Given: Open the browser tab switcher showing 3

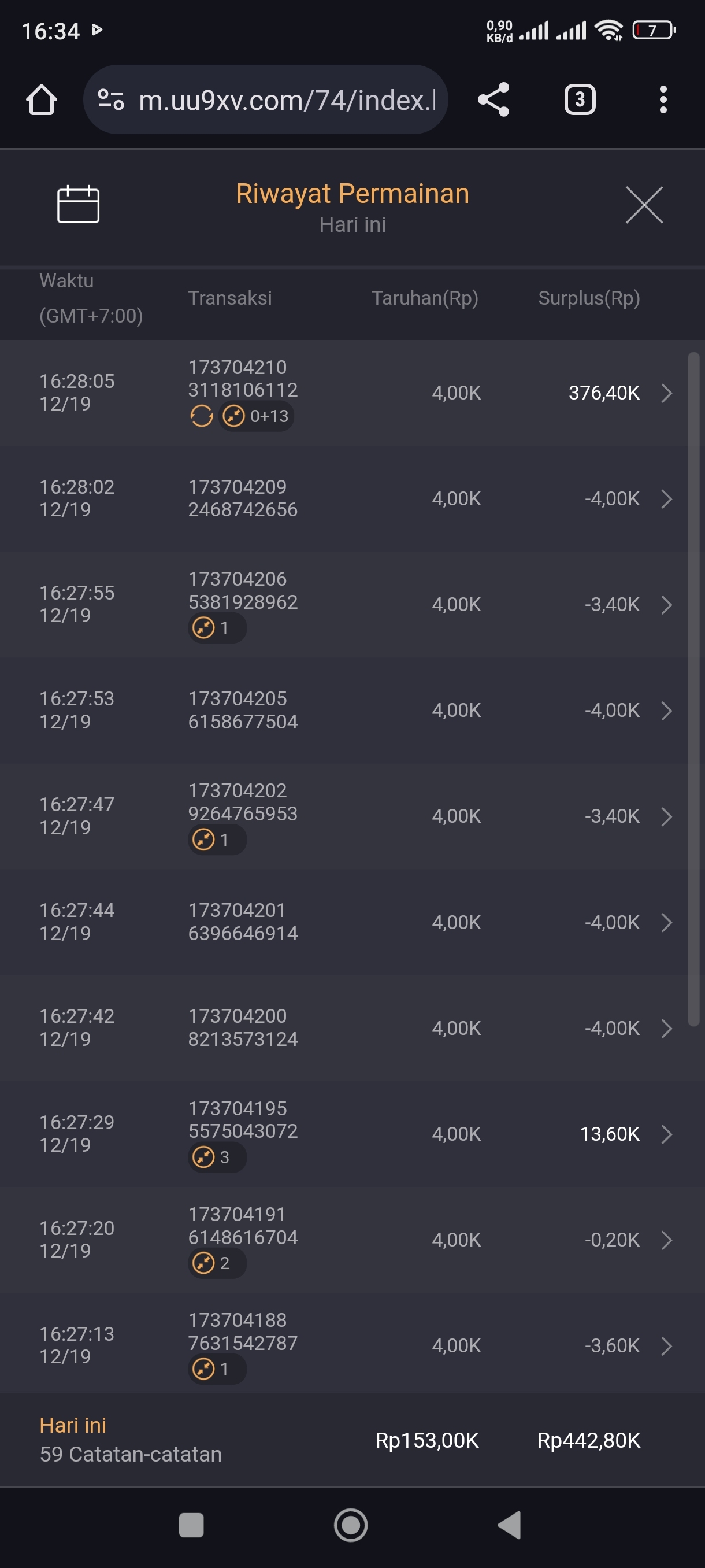Looking at the screenshot, I should pyautogui.click(x=579, y=100).
